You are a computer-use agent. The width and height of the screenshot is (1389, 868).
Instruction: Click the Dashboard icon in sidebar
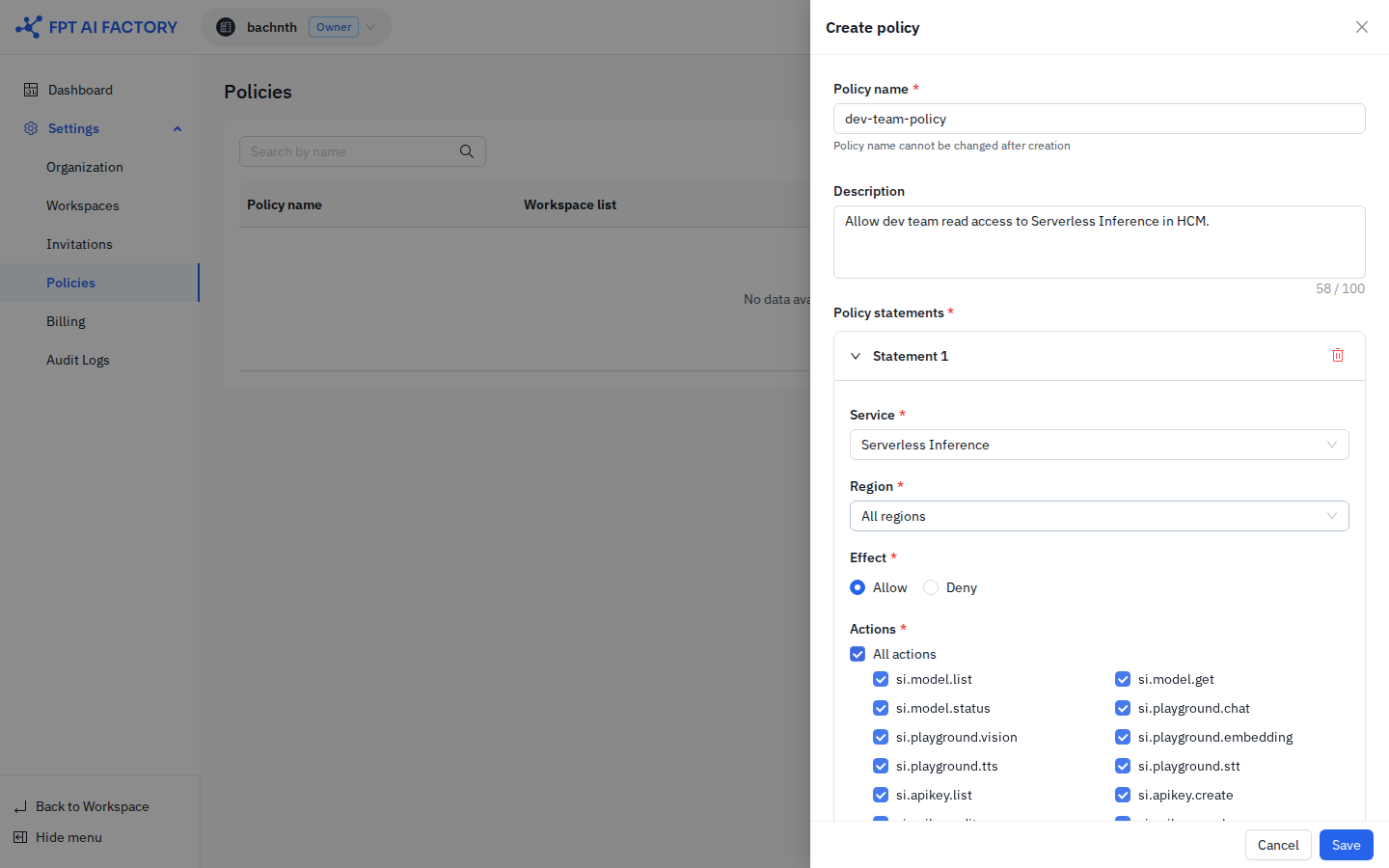(31, 90)
